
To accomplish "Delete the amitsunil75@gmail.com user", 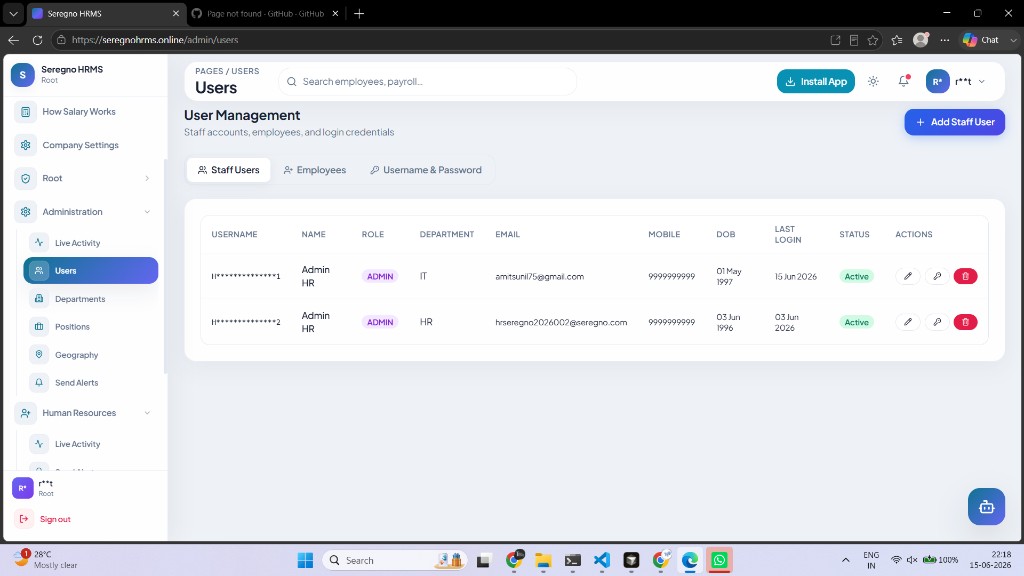I will [965, 276].
